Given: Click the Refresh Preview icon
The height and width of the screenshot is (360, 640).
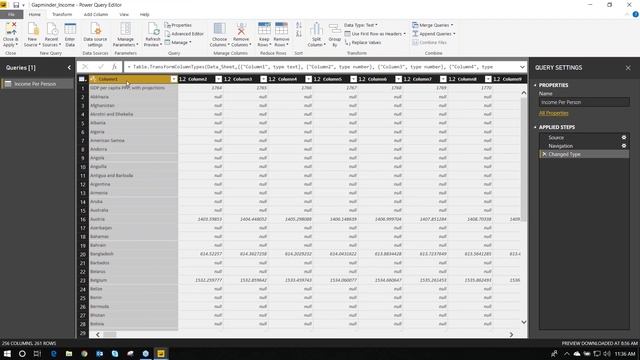Looking at the screenshot, I should click(153, 29).
